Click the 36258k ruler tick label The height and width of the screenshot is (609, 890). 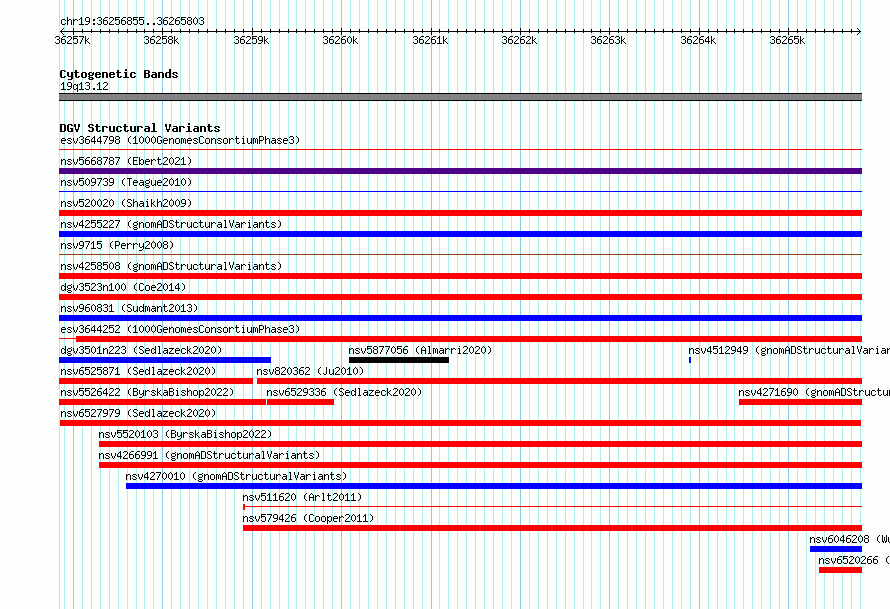tap(161, 40)
